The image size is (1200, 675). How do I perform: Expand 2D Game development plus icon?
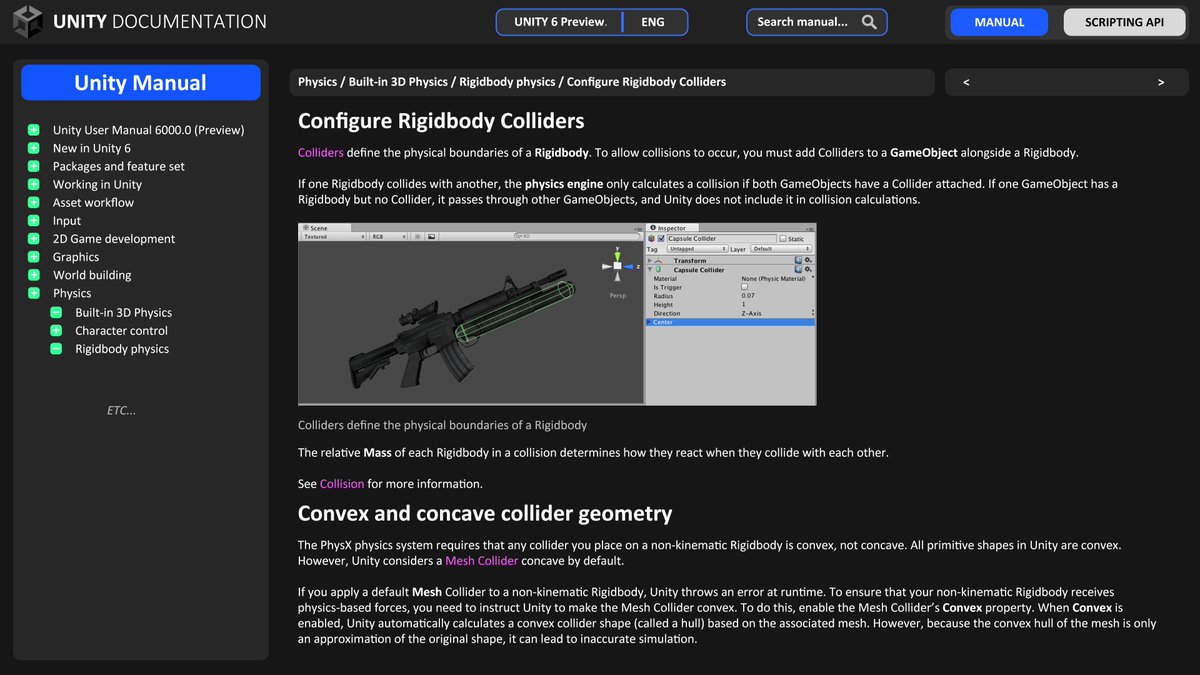[x=33, y=239]
